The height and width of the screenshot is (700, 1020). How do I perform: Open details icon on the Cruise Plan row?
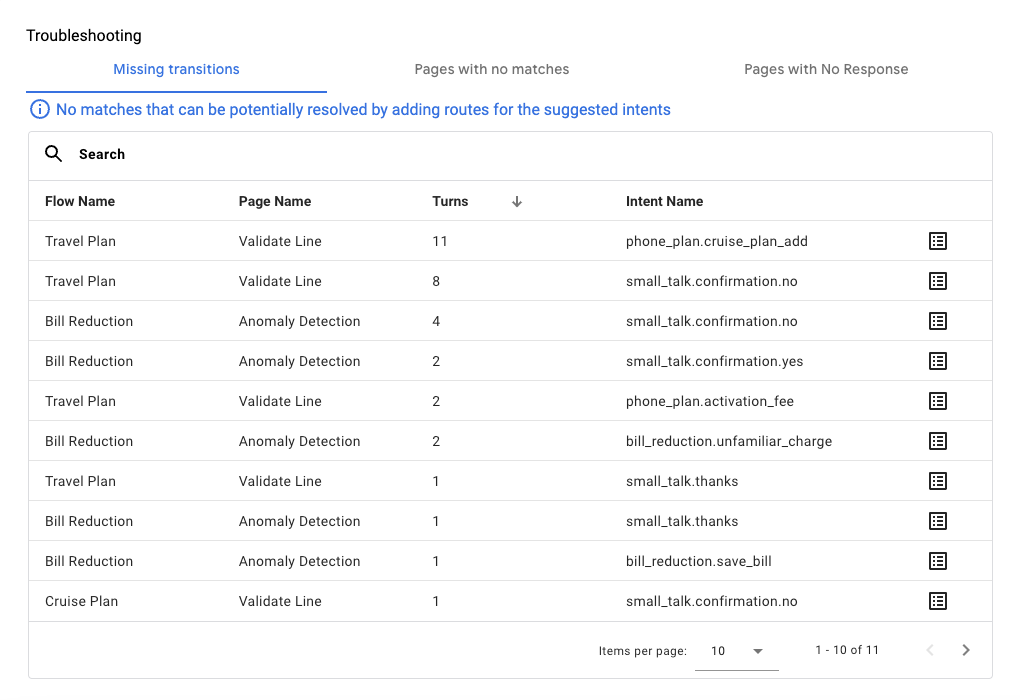(x=937, y=601)
